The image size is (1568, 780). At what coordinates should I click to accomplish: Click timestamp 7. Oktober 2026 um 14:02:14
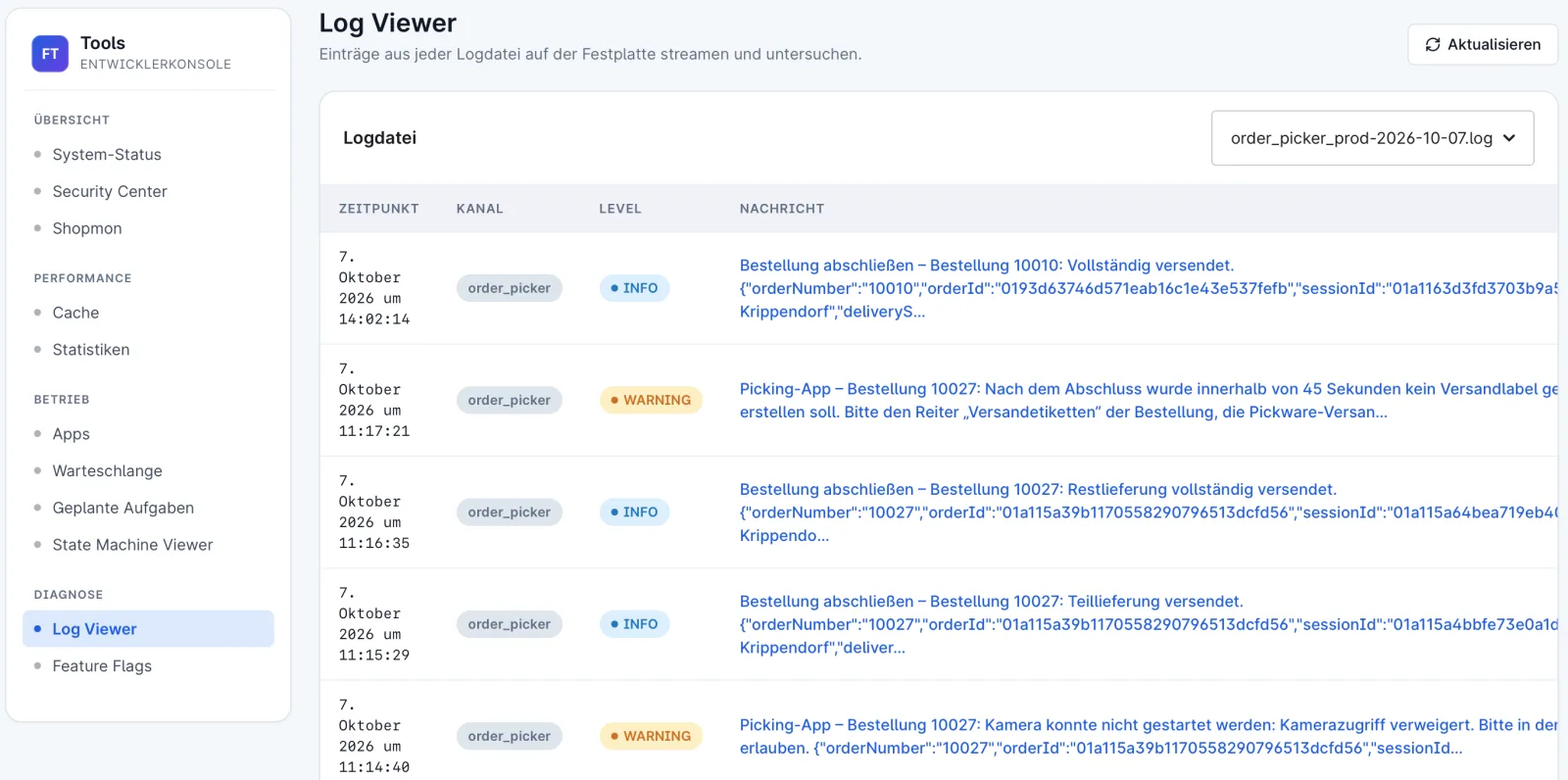(x=374, y=288)
